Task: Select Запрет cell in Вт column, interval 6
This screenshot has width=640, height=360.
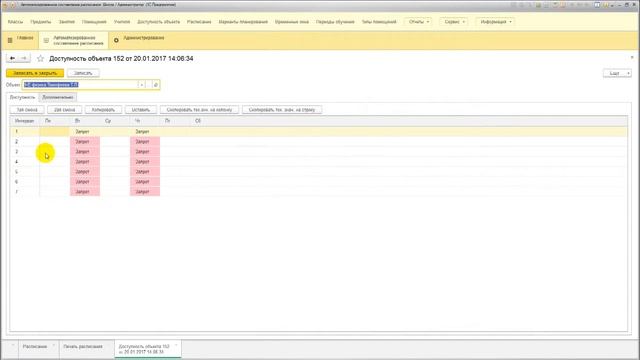Action: pos(85,182)
